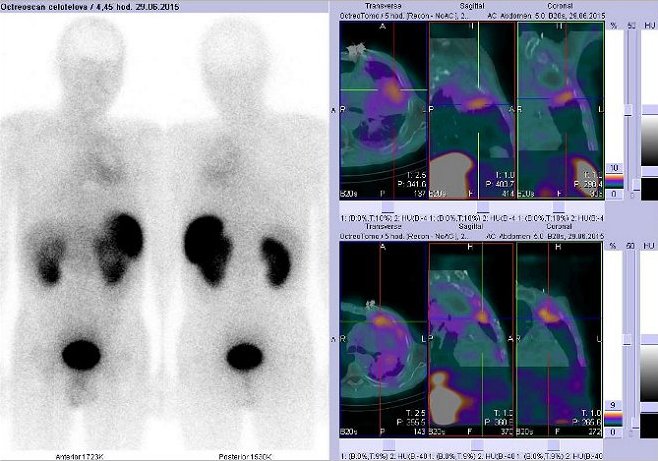Click the top row upper threshold value 10
658x461 pixels.
point(613,167)
